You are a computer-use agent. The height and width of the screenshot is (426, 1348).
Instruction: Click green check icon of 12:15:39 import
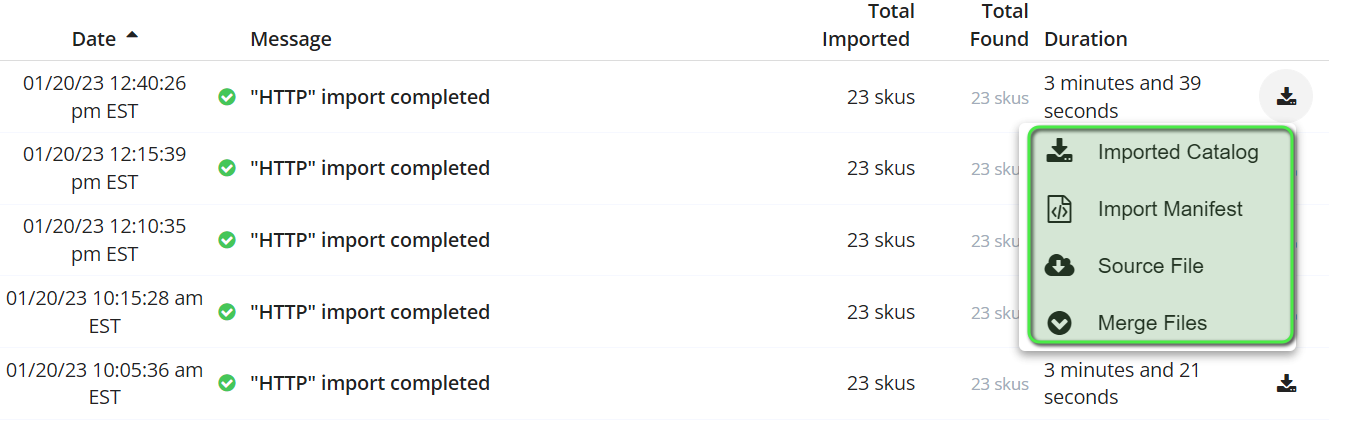click(x=227, y=169)
